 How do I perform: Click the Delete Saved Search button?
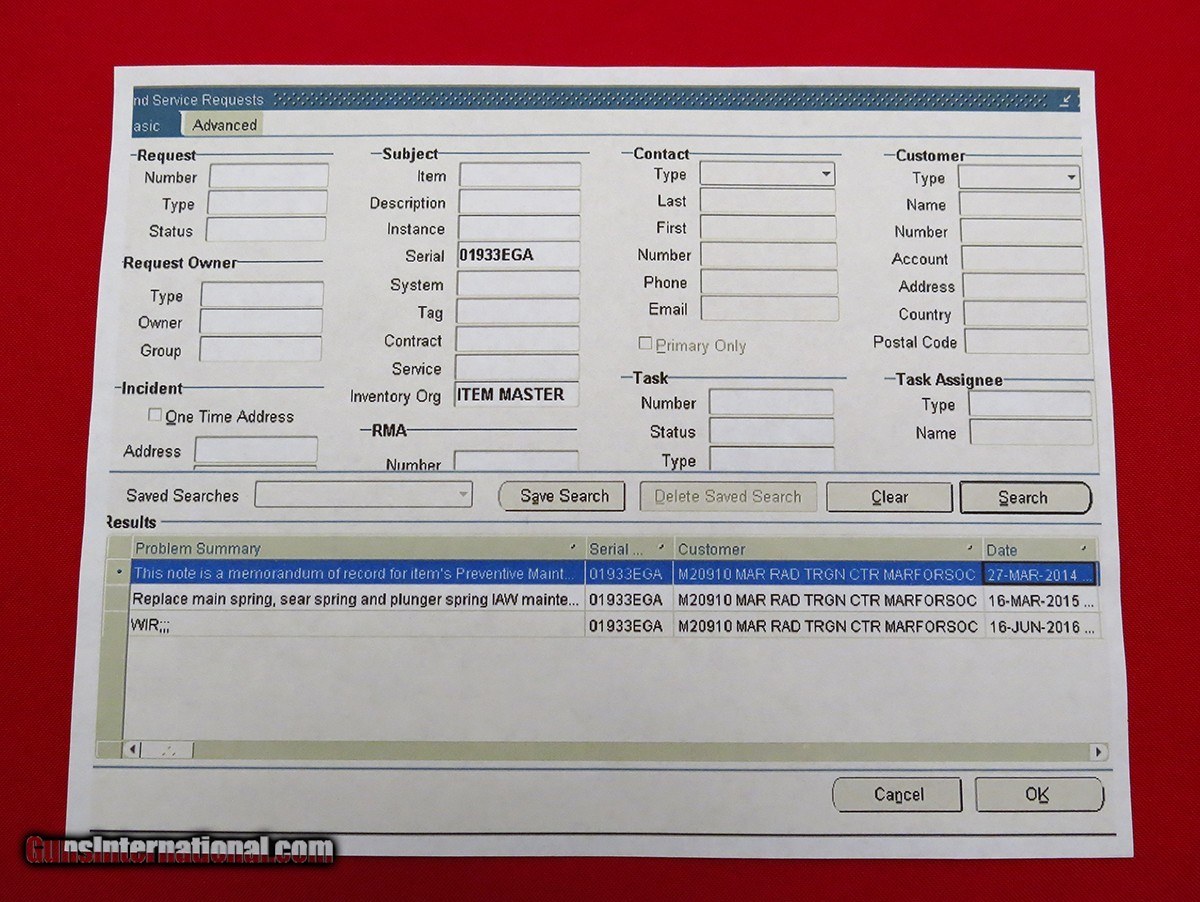pyautogui.click(x=728, y=497)
